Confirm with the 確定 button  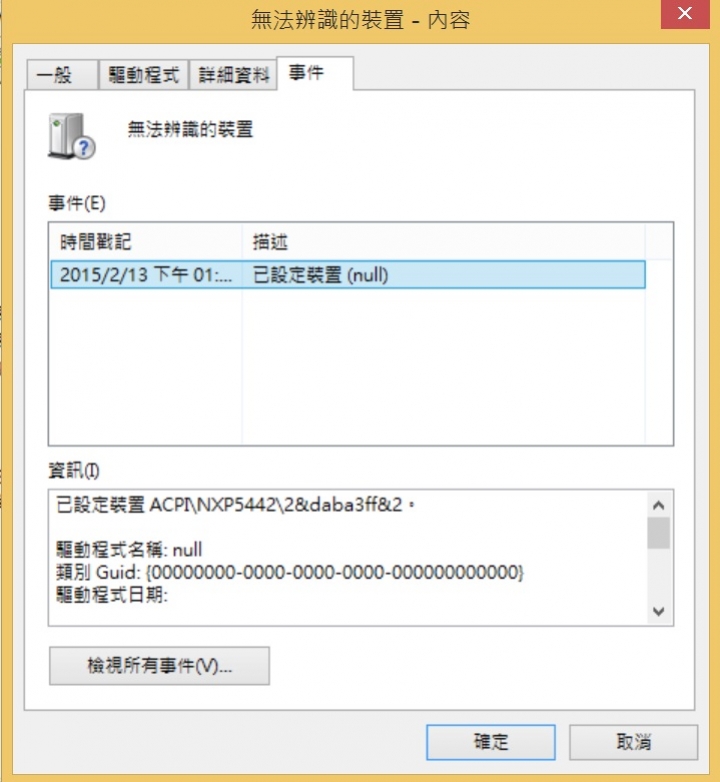(x=491, y=742)
